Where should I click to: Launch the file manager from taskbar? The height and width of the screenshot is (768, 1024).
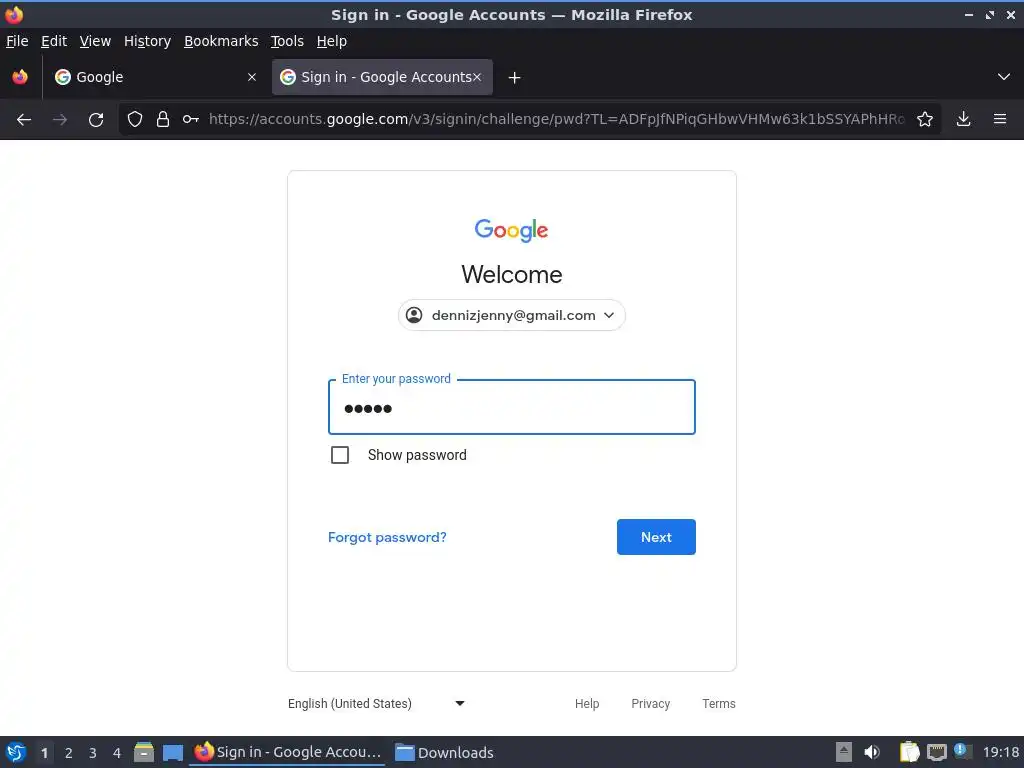[144, 752]
